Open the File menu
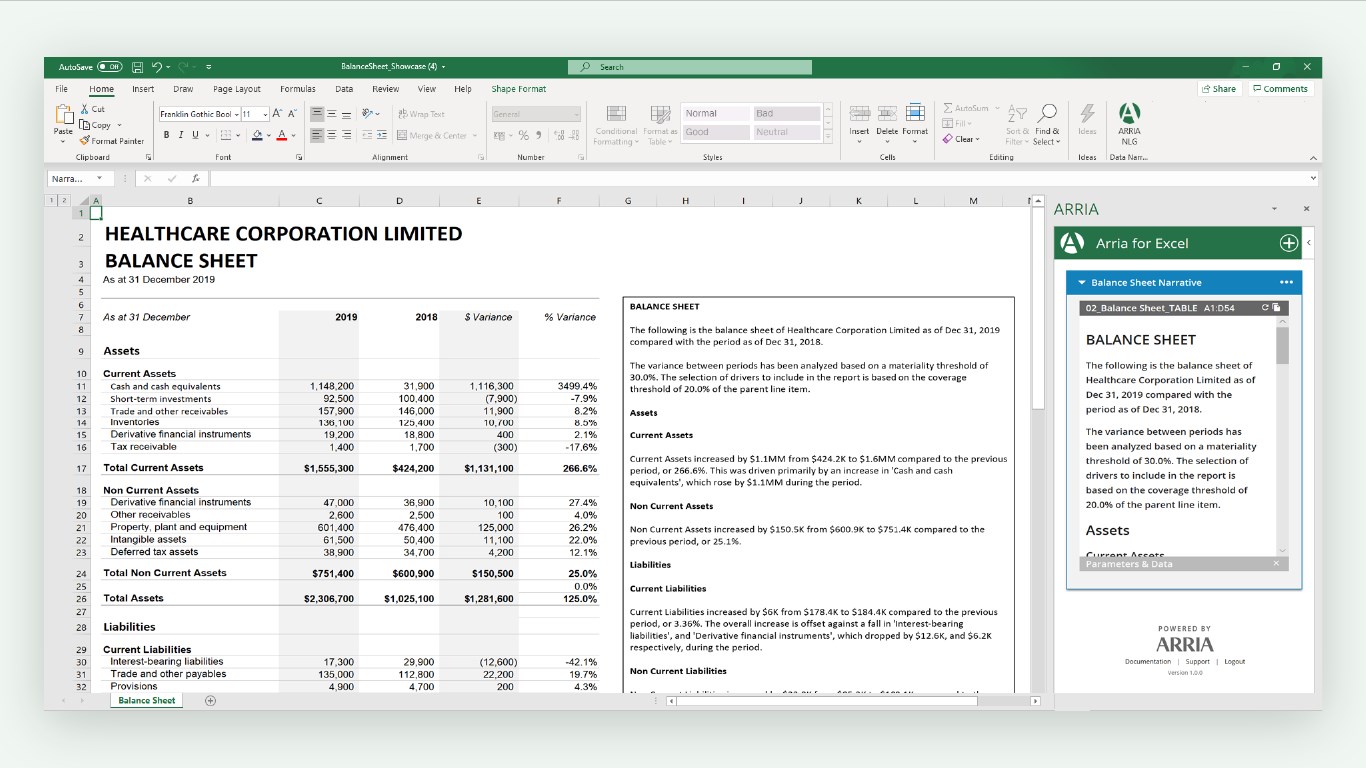Screen dimensions: 1366x768 point(62,89)
